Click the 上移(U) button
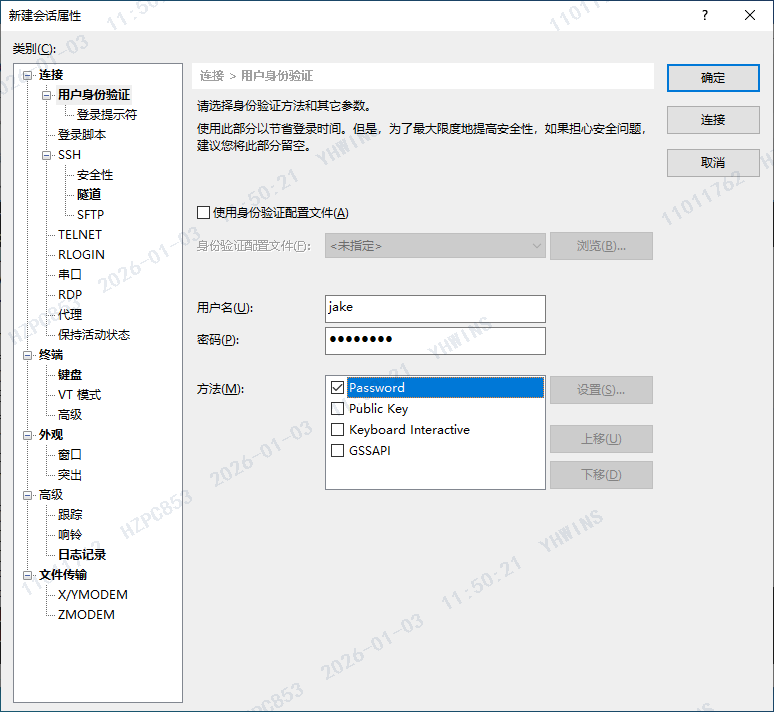This screenshot has height=712, width=774. pos(601,439)
